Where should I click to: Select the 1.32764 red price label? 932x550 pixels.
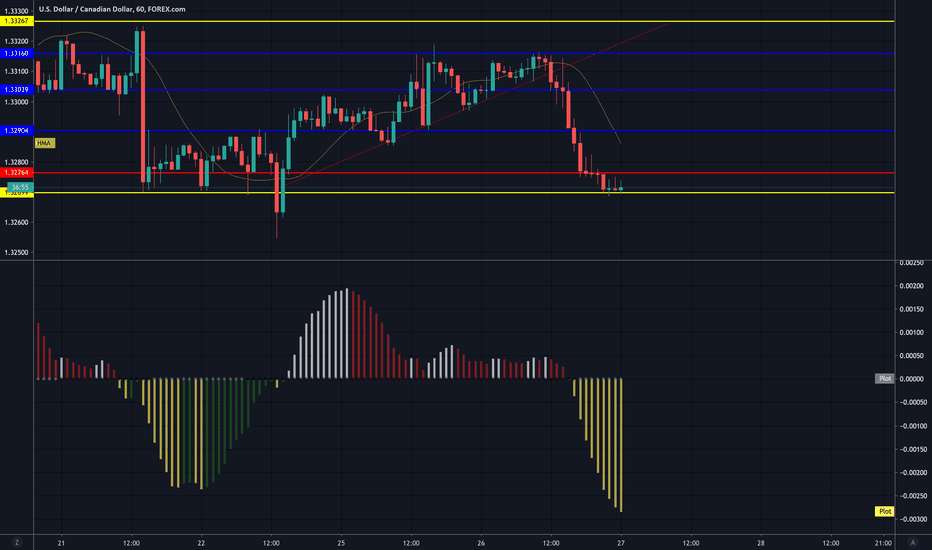coord(16,173)
